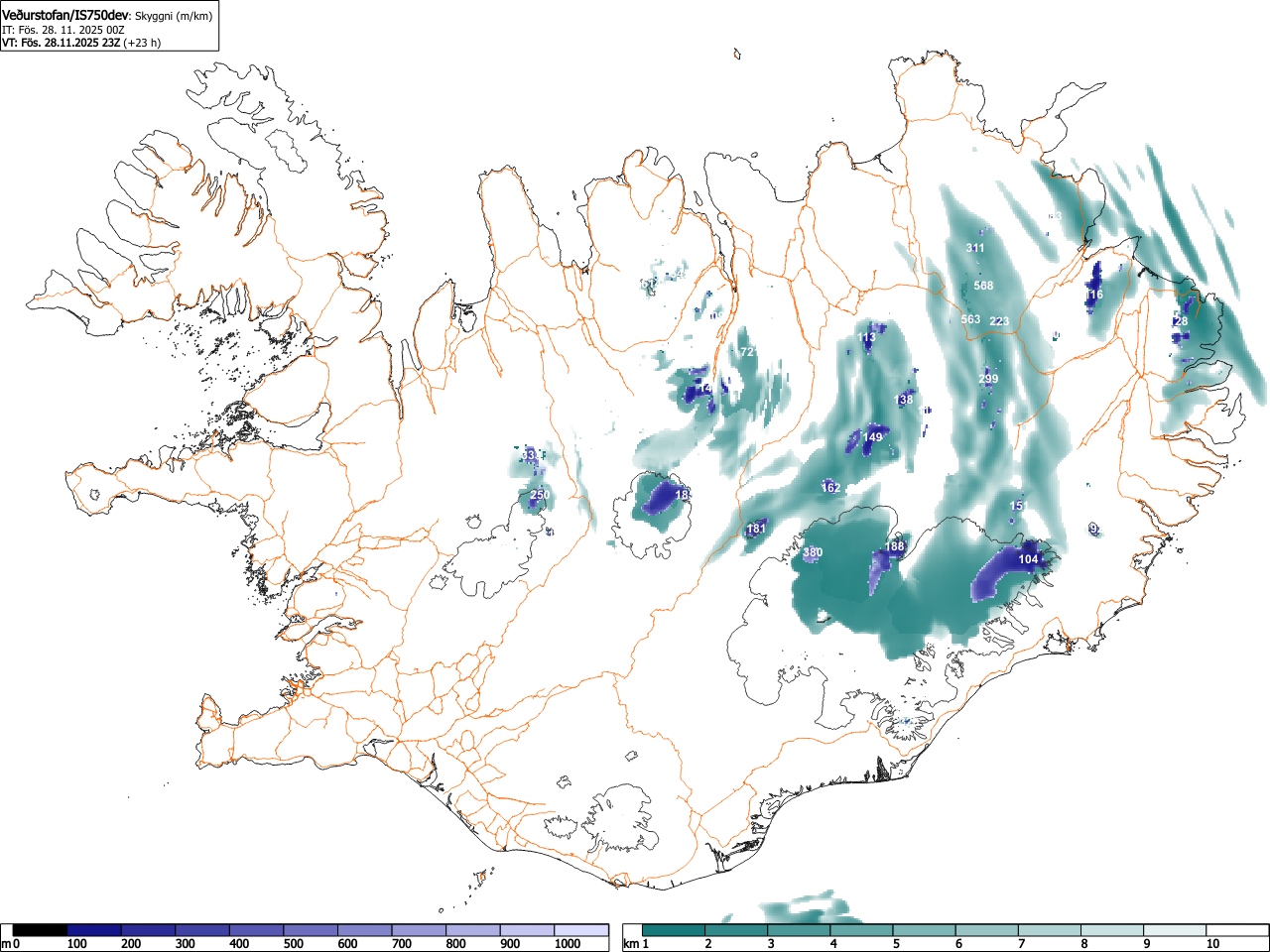
Task: Click the 5 label on kilometer legend
Action: tap(895, 944)
